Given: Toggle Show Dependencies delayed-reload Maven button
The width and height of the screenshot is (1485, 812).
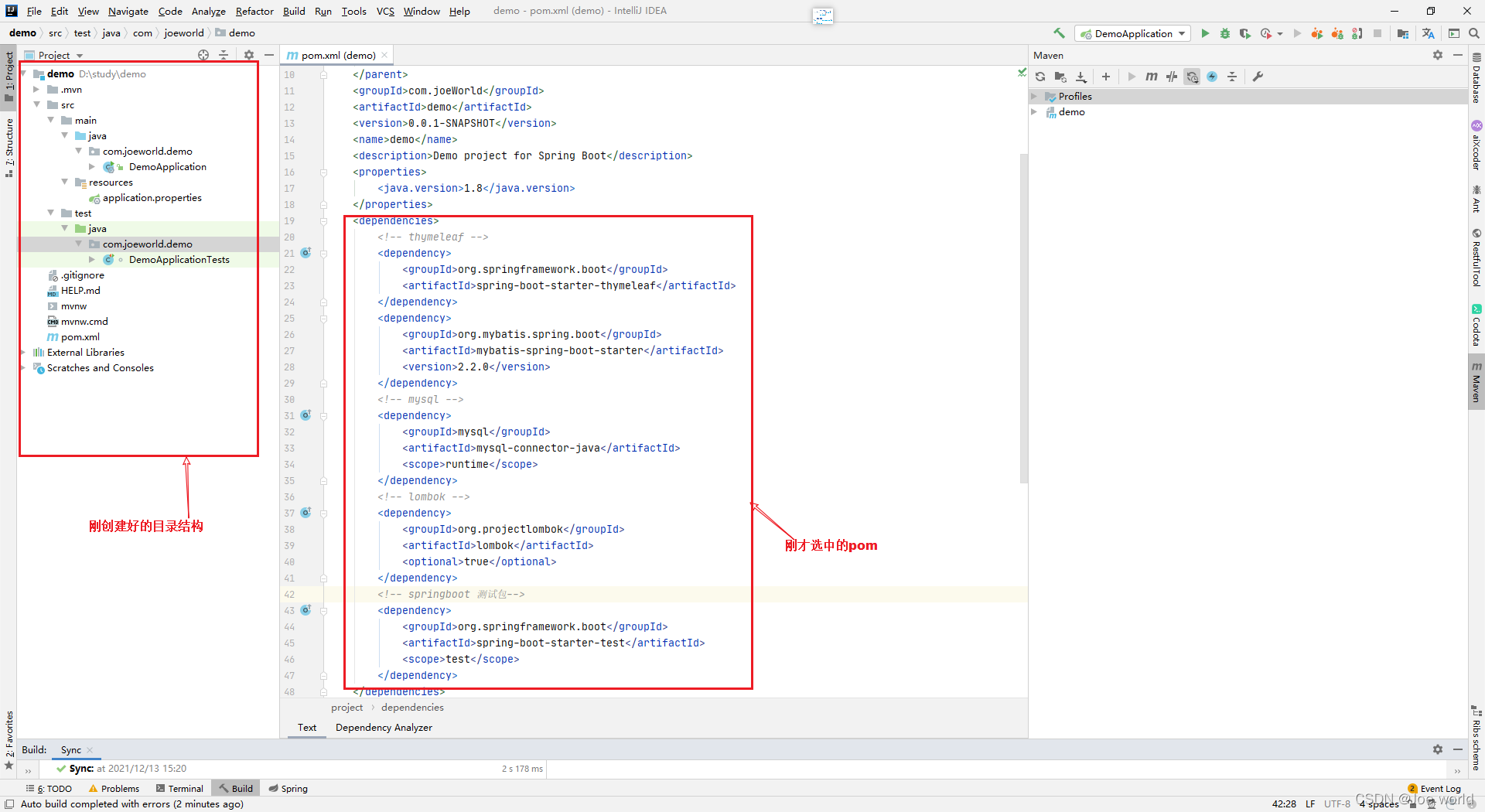Looking at the screenshot, I should (1192, 77).
